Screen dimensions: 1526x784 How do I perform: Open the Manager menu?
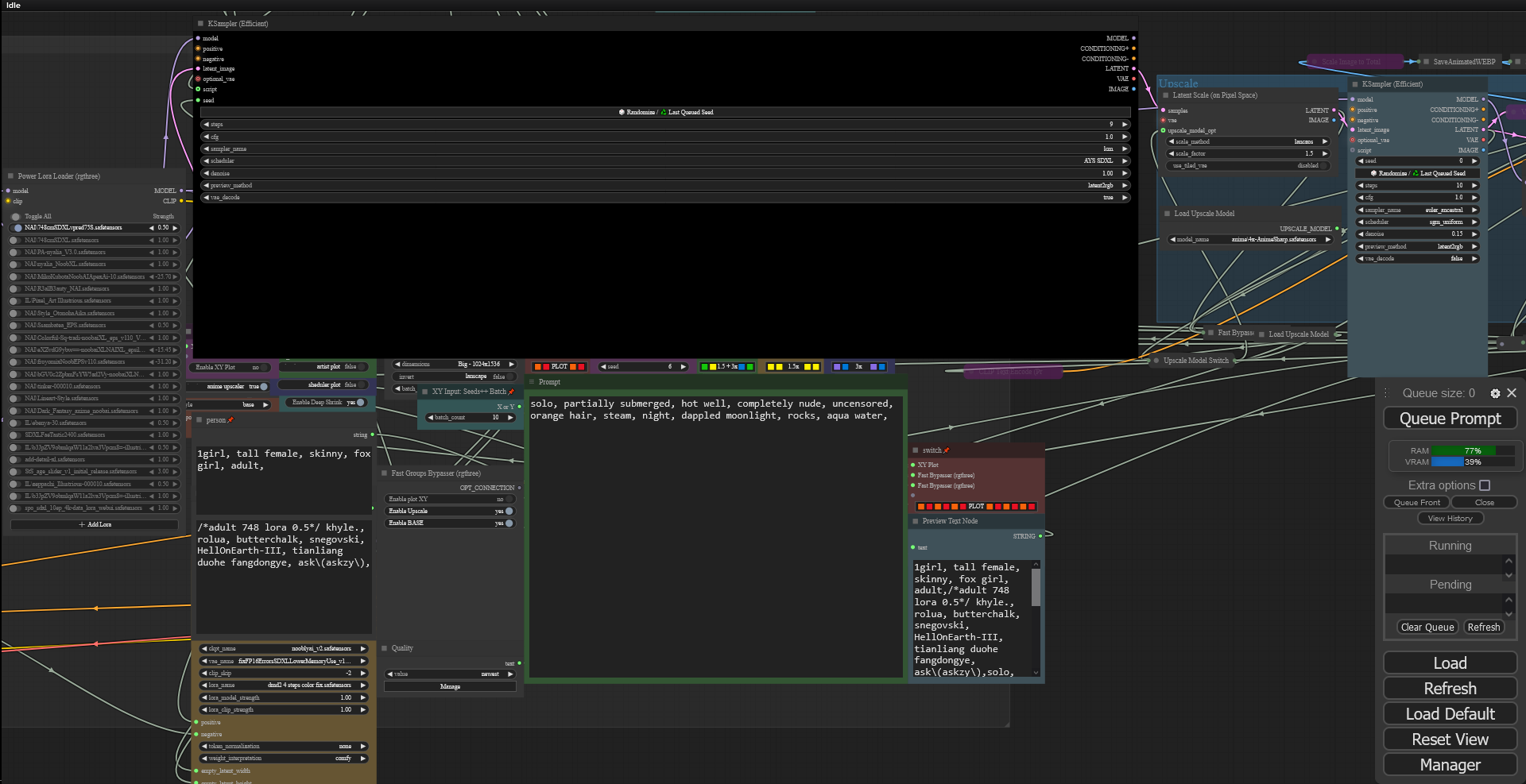(1450, 765)
